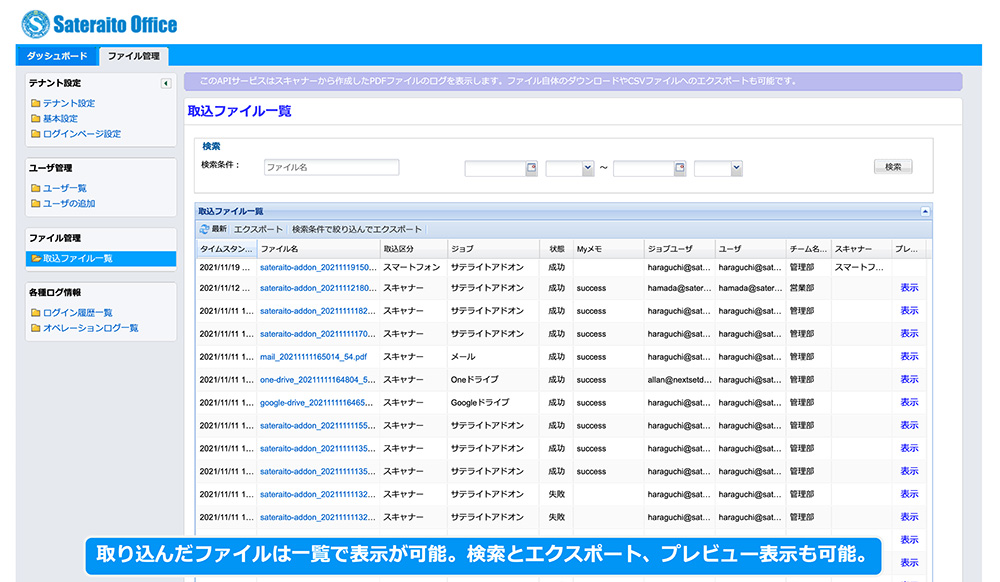The height and width of the screenshot is (582, 1000).
Task: Open the start date calendar picker icon
Action: [531, 168]
